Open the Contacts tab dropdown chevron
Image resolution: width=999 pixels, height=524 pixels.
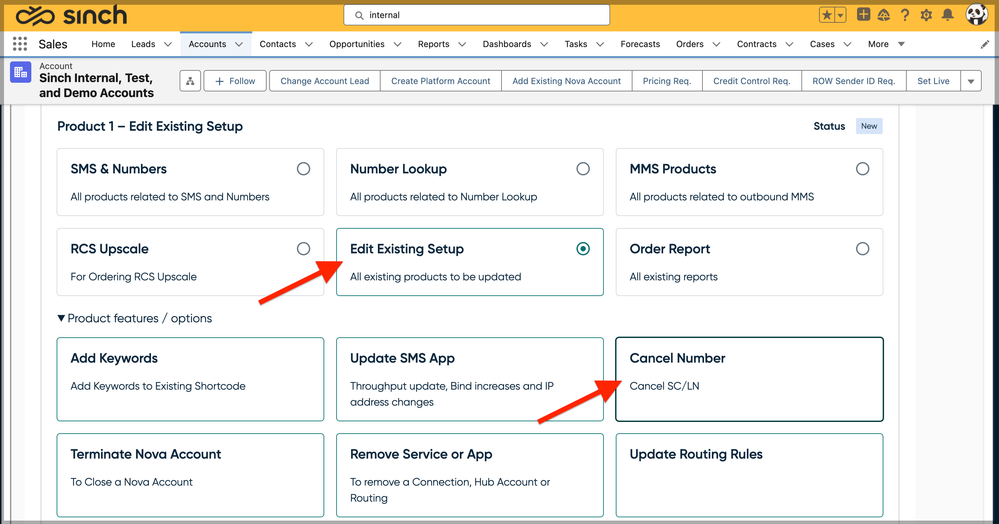coord(308,45)
